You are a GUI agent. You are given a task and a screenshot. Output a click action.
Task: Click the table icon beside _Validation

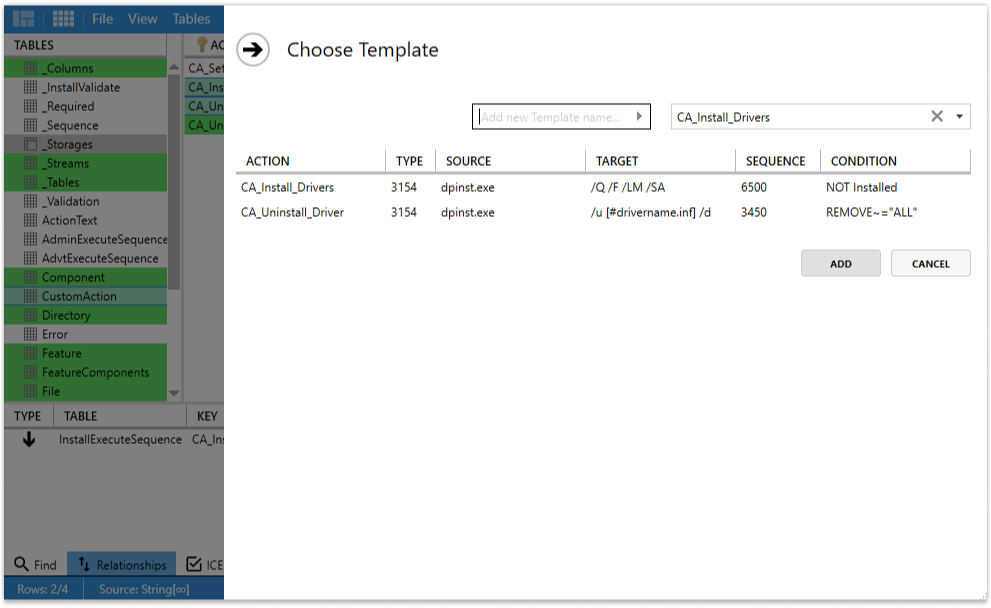pos(30,201)
